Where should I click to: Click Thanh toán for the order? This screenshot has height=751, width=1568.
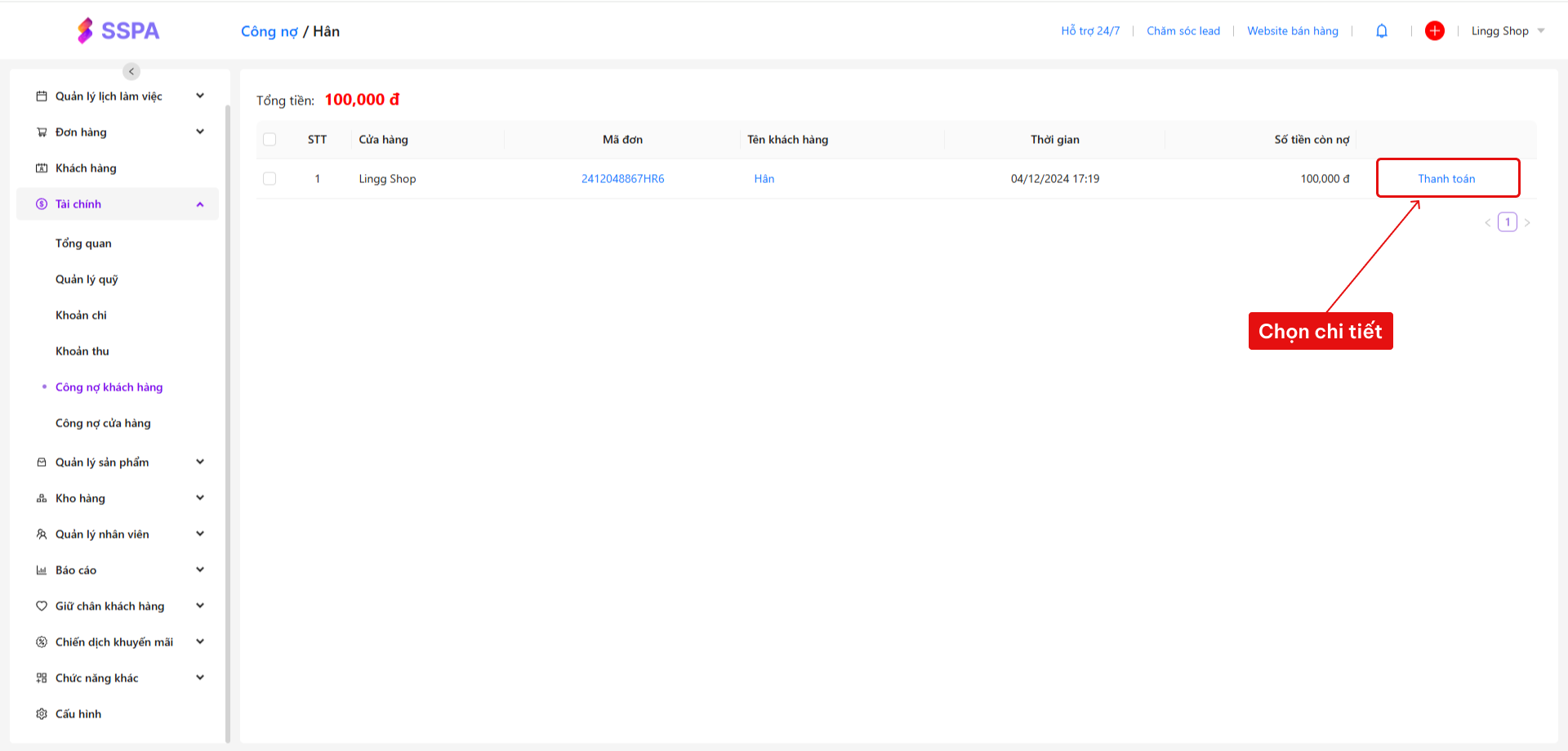coord(1446,178)
